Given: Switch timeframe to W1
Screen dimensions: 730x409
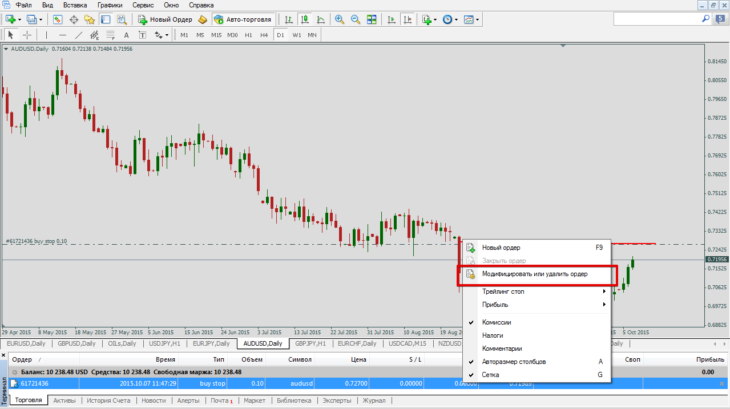Looking at the screenshot, I should tap(297, 35).
